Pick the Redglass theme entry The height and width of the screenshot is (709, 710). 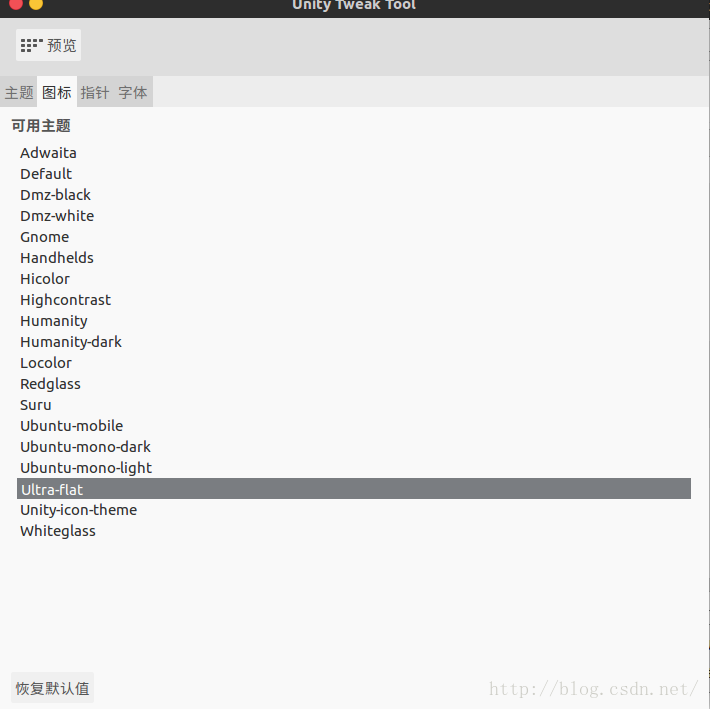pyautogui.click(x=354, y=384)
